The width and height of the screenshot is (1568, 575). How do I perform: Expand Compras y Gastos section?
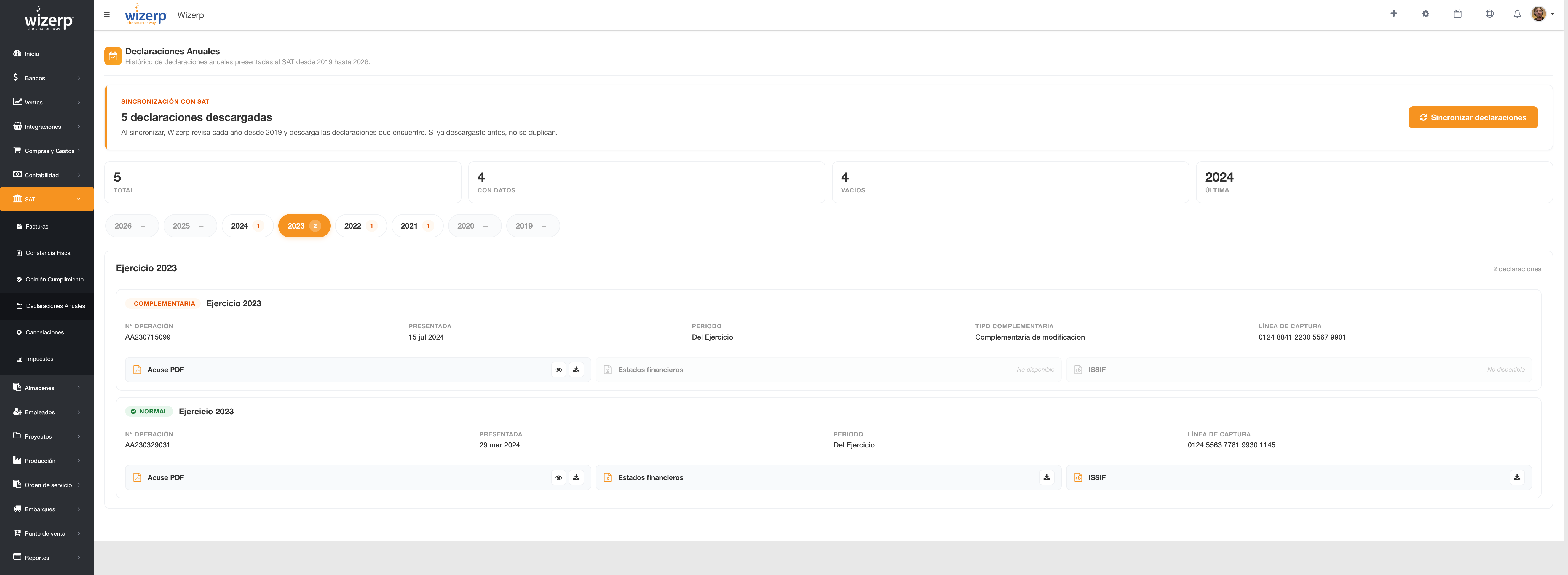tap(47, 151)
